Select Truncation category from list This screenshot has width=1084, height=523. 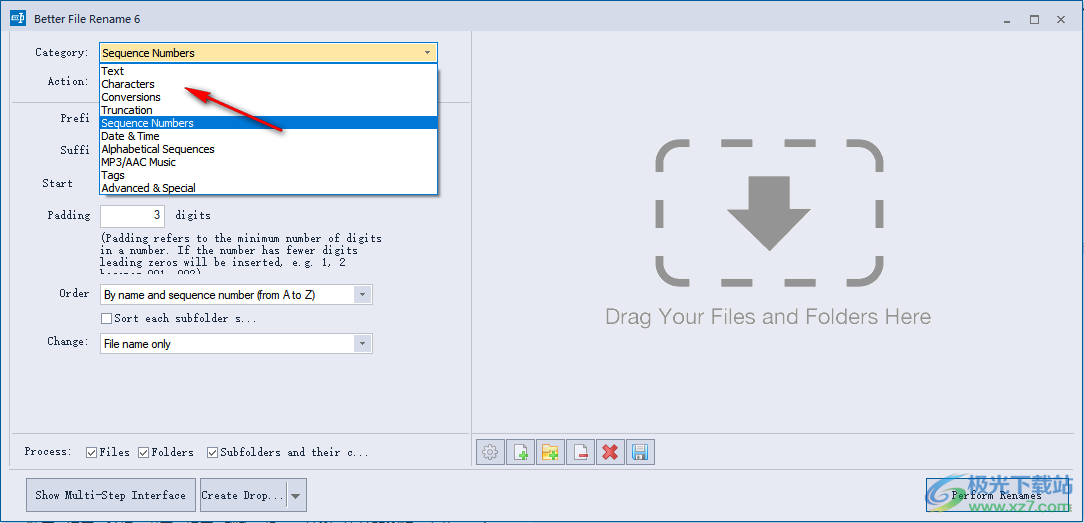tap(268, 110)
